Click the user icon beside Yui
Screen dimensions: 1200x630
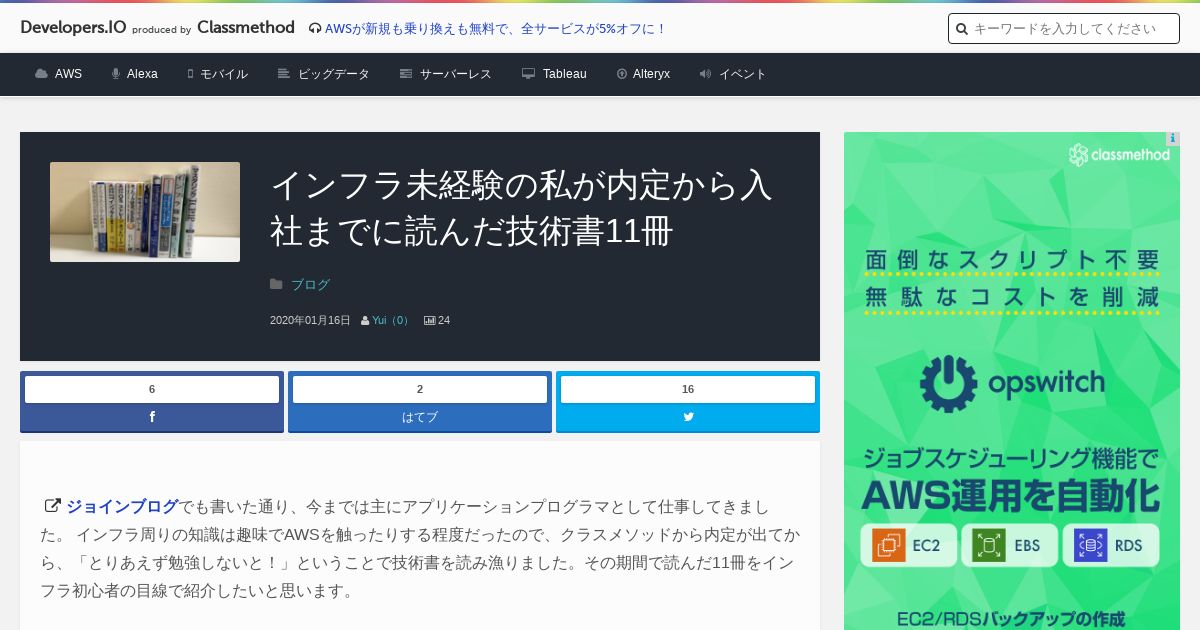365,320
